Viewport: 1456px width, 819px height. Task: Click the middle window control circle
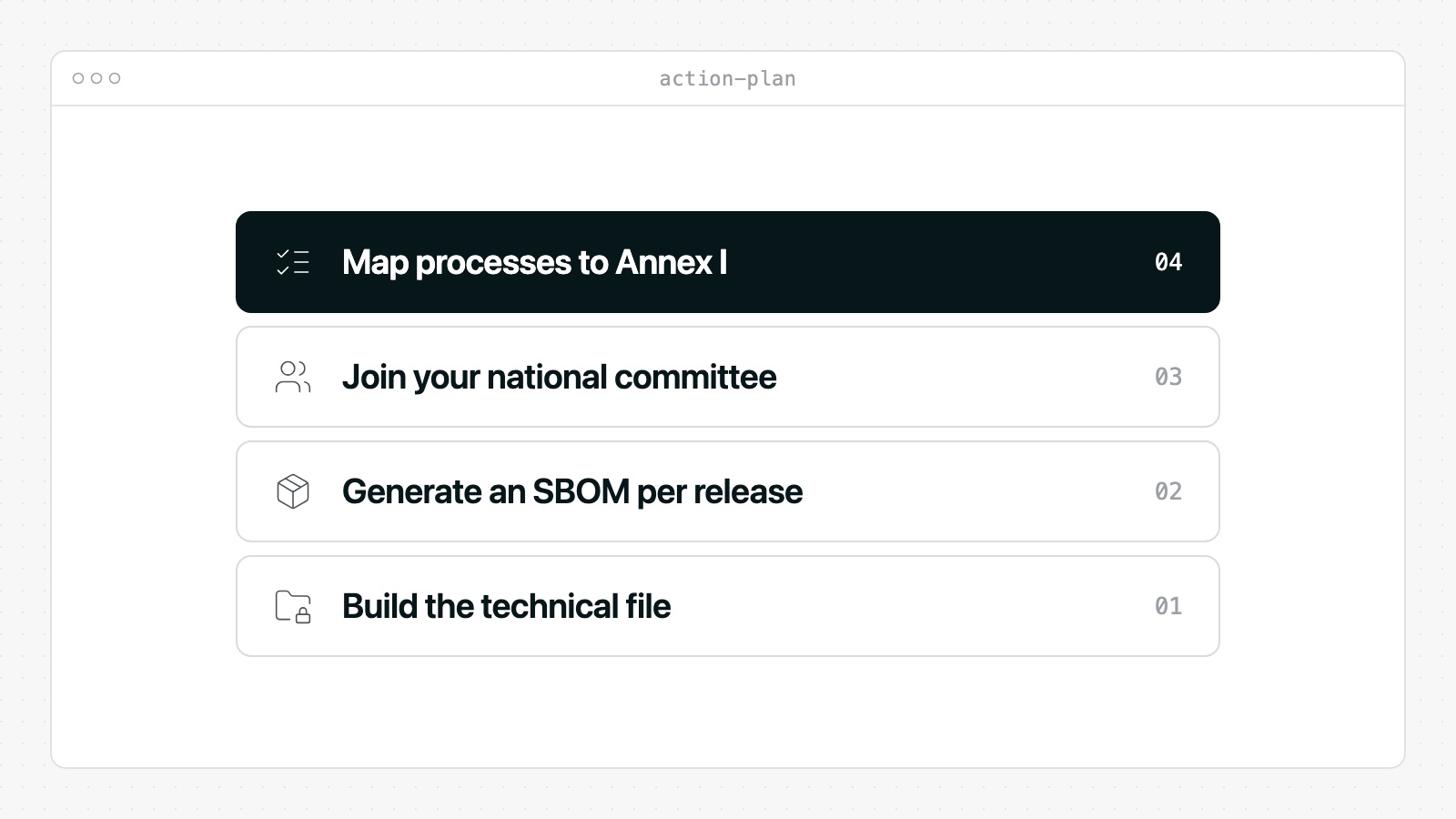click(x=96, y=78)
